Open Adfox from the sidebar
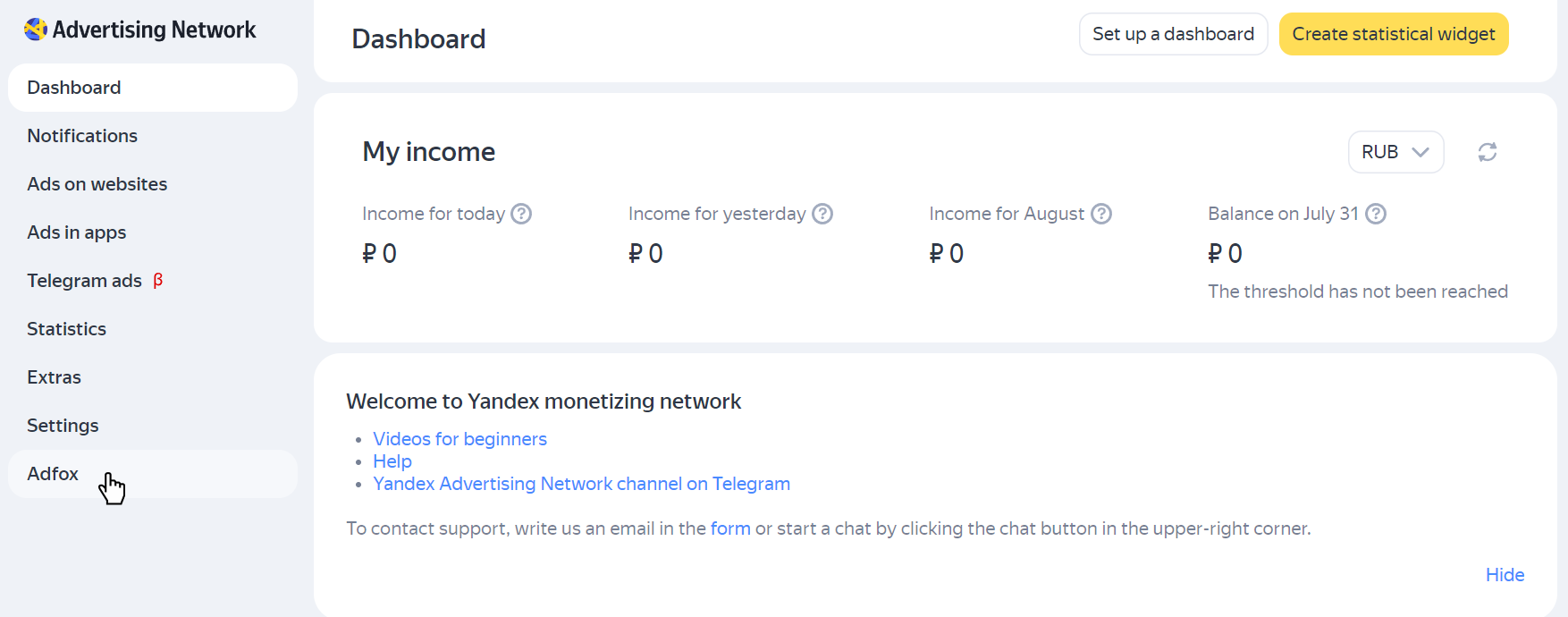Image resolution: width=1568 pixels, height=617 pixels. pyautogui.click(x=53, y=474)
